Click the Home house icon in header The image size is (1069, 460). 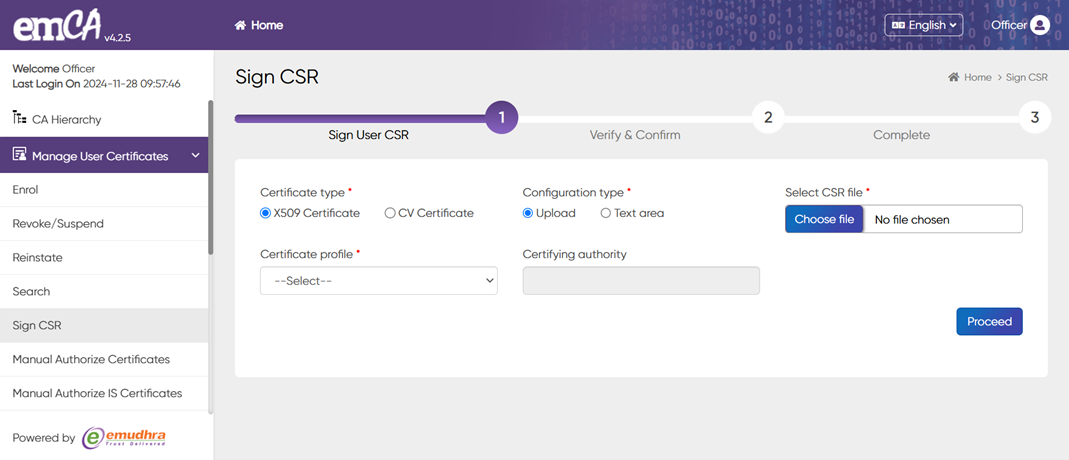pyautogui.click(x=240, y=25)
